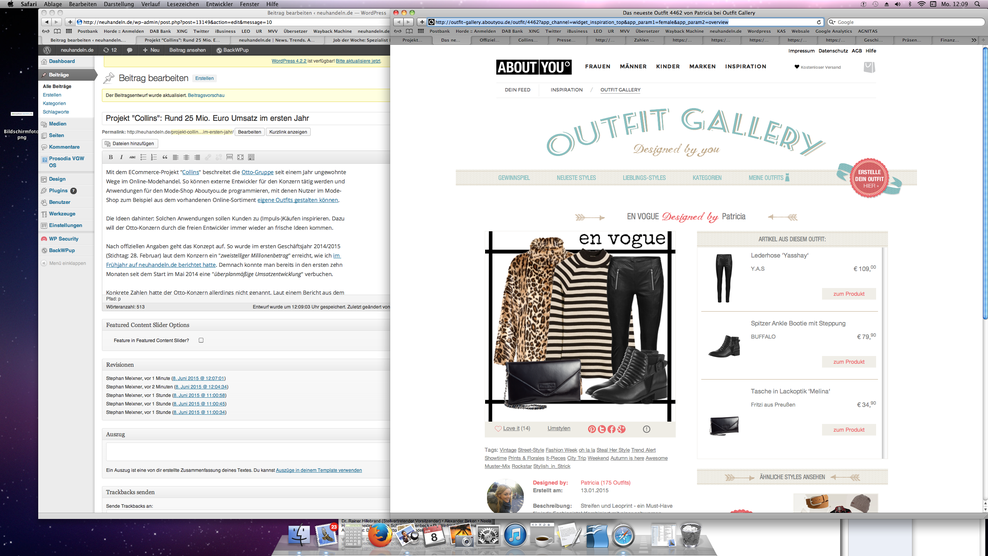988x556 pixels.
Task: Click the Spitzer Ankle Bootie product thumbnail
Action: pos(724,345)
